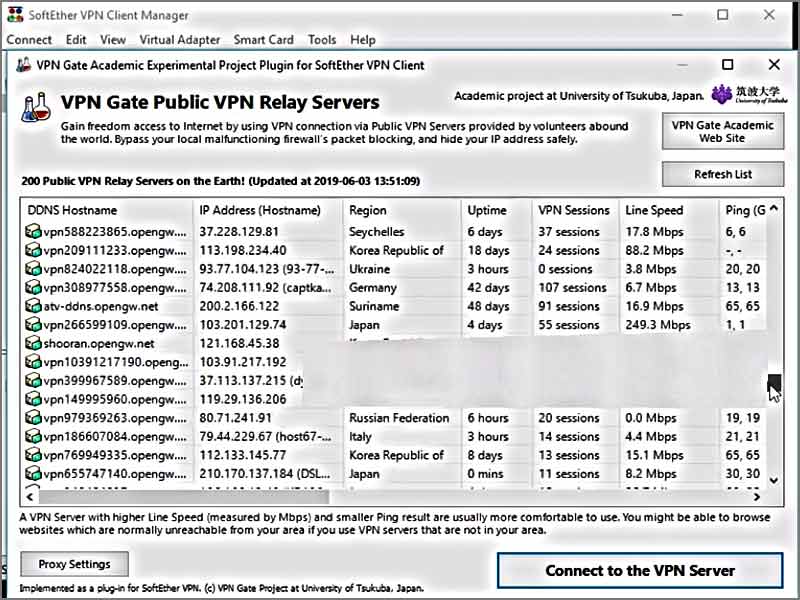Viewport: 800px width, 600px height.
Task: Click server icon beside vpn149995960.opengw
Action: coord(33,399)
